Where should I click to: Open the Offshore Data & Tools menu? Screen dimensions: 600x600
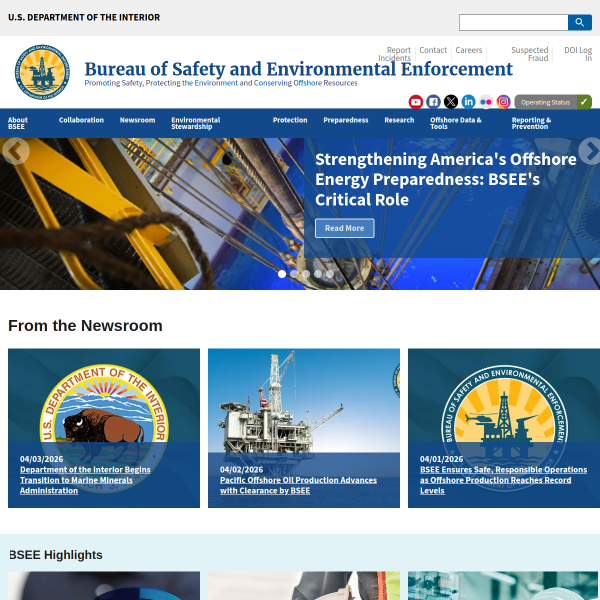click(x=455, y=123)
